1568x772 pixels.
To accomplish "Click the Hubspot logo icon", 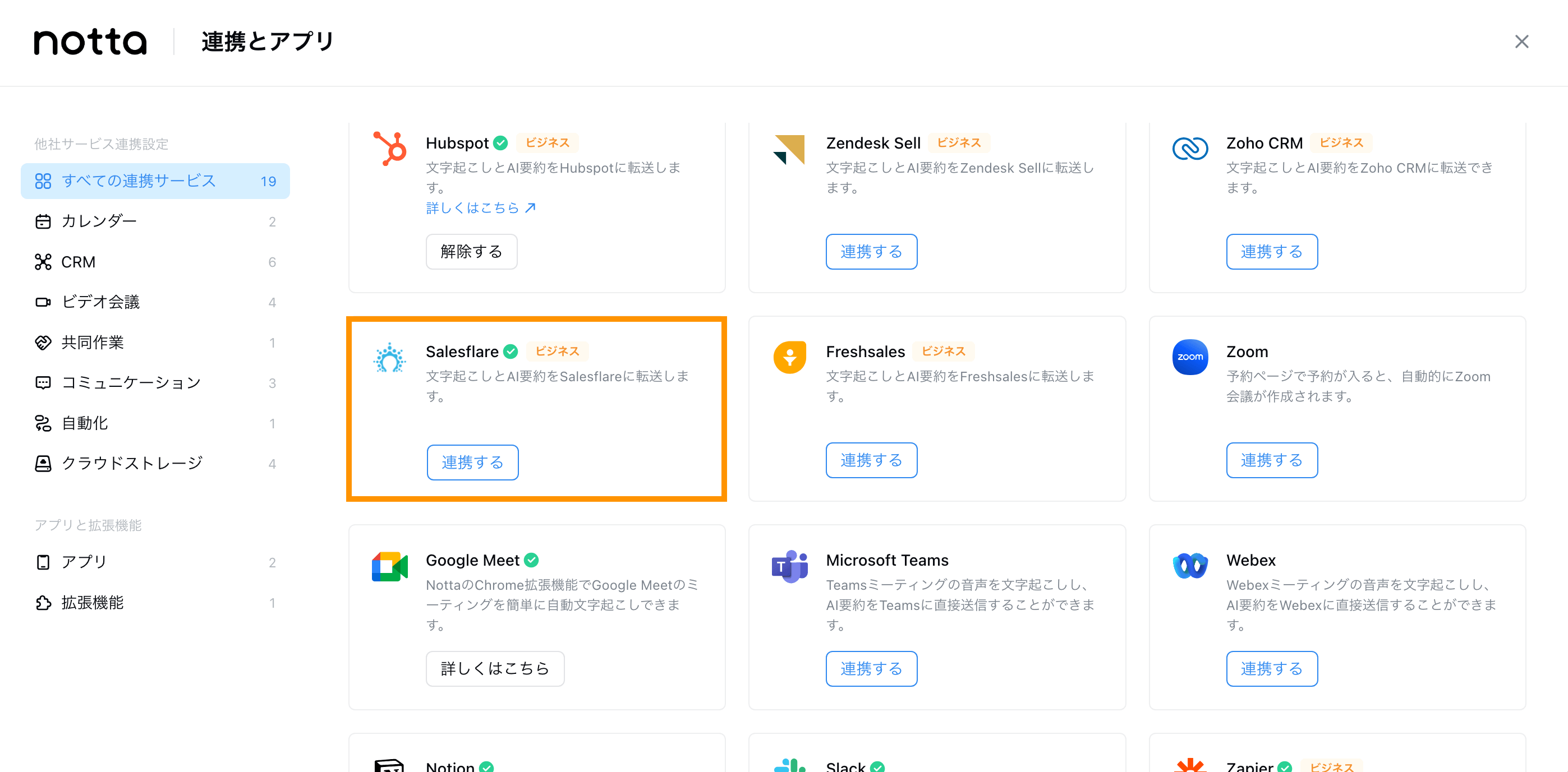I will 389,149.
